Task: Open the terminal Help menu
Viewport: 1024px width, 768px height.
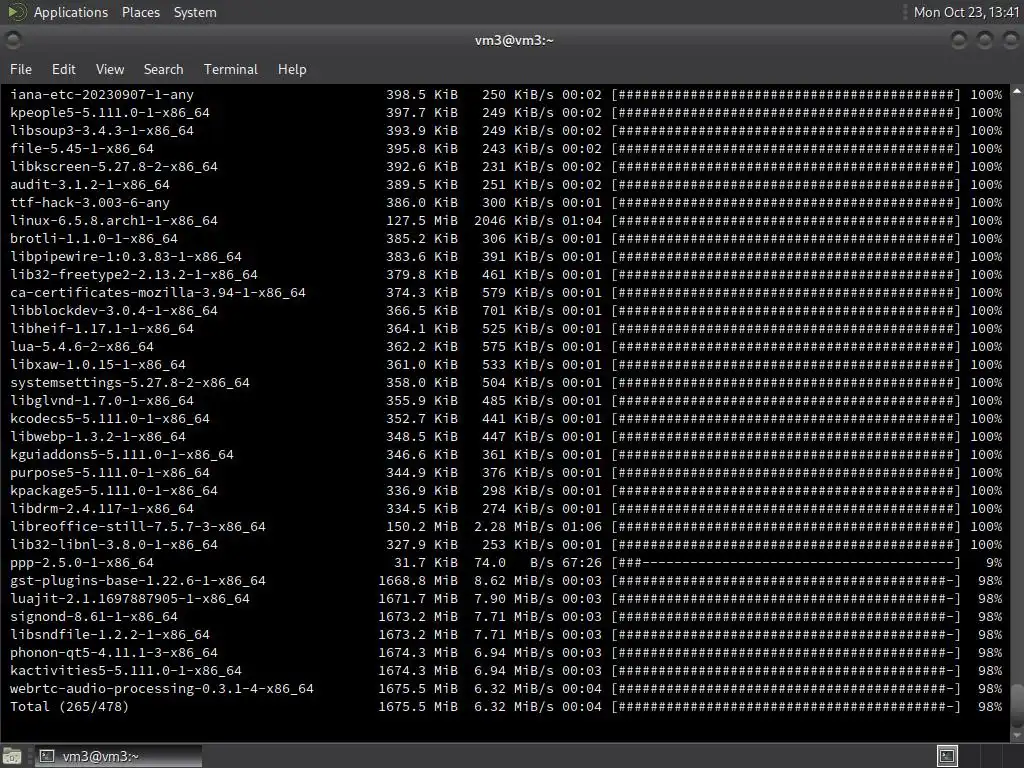Action: point(292,69)
